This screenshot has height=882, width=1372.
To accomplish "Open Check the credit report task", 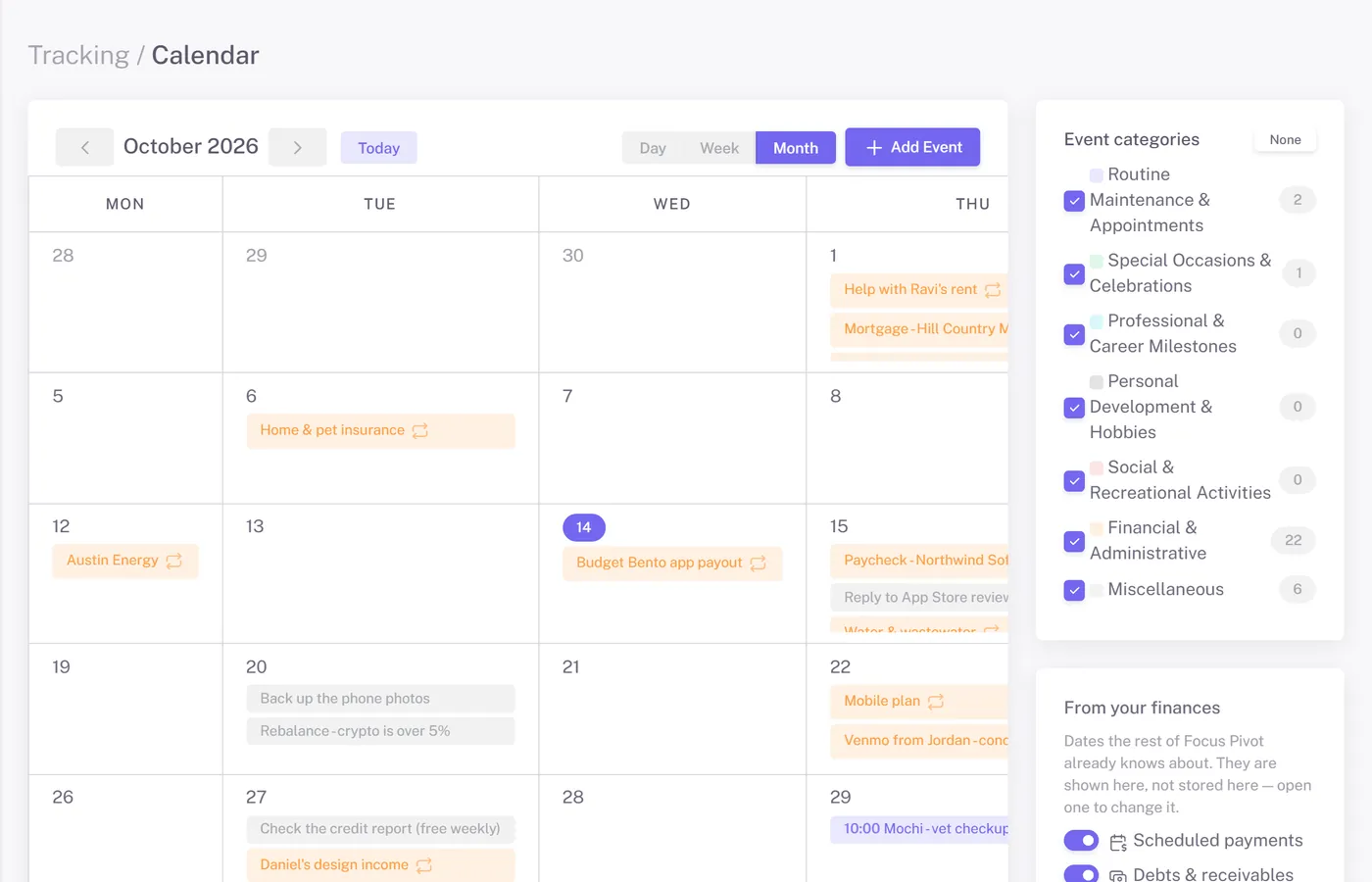I will (380, 829).
